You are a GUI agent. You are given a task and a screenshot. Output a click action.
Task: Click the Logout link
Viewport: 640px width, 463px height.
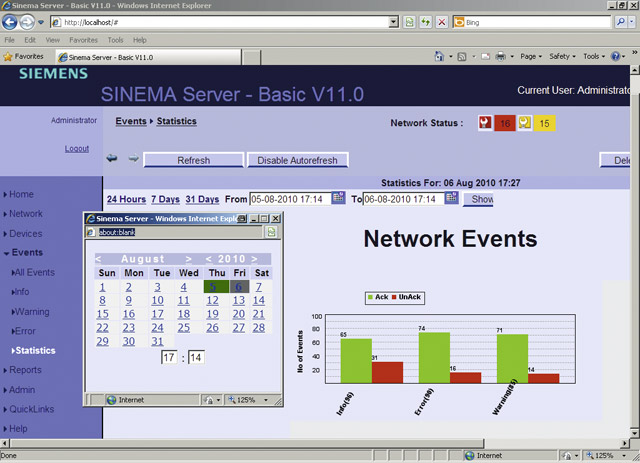click(x=77, y=148)
